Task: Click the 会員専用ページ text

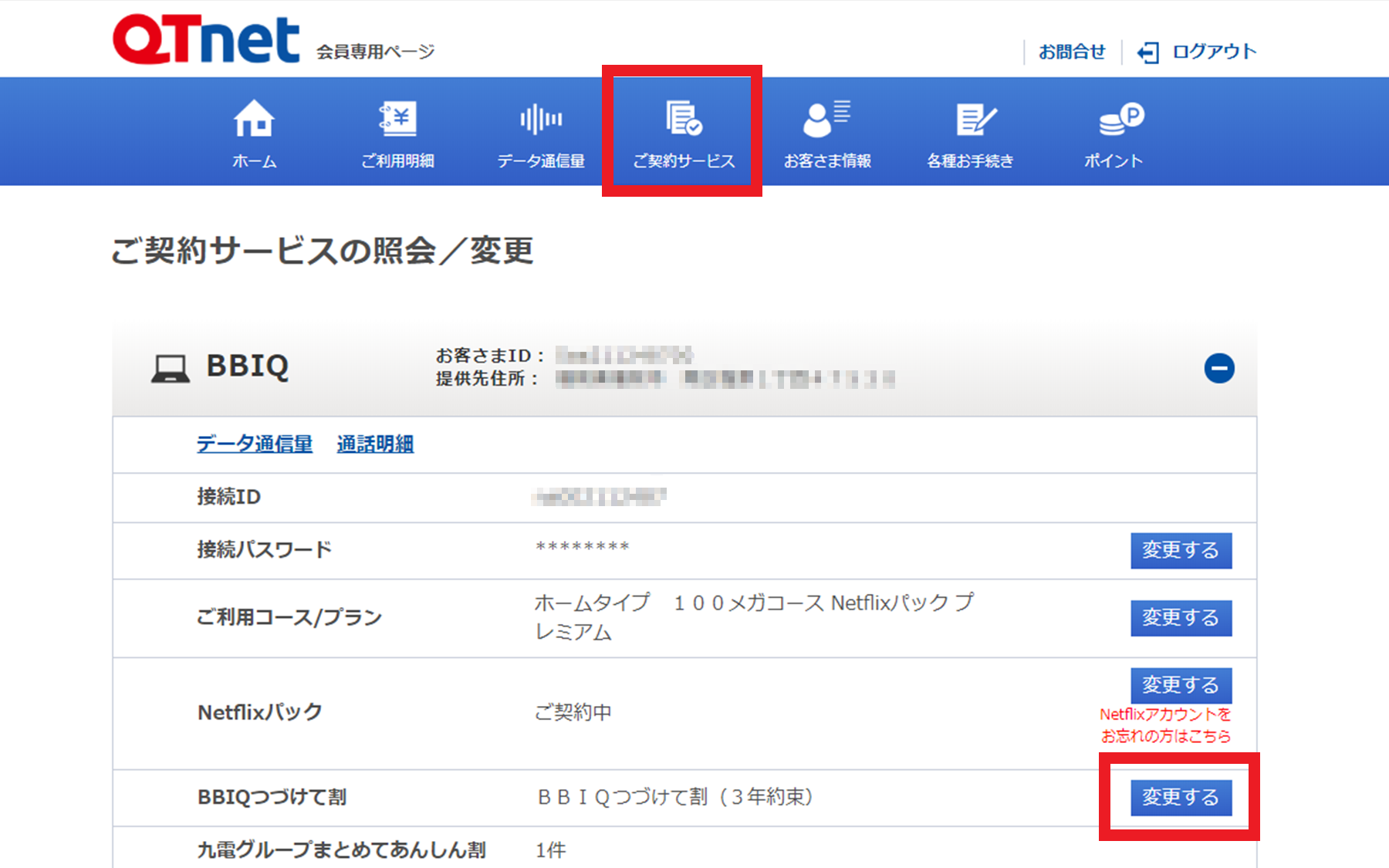Action: point(375,52)
